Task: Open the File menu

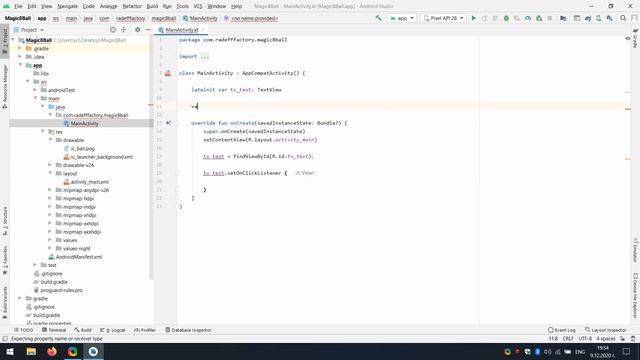Action: (18, 6)
